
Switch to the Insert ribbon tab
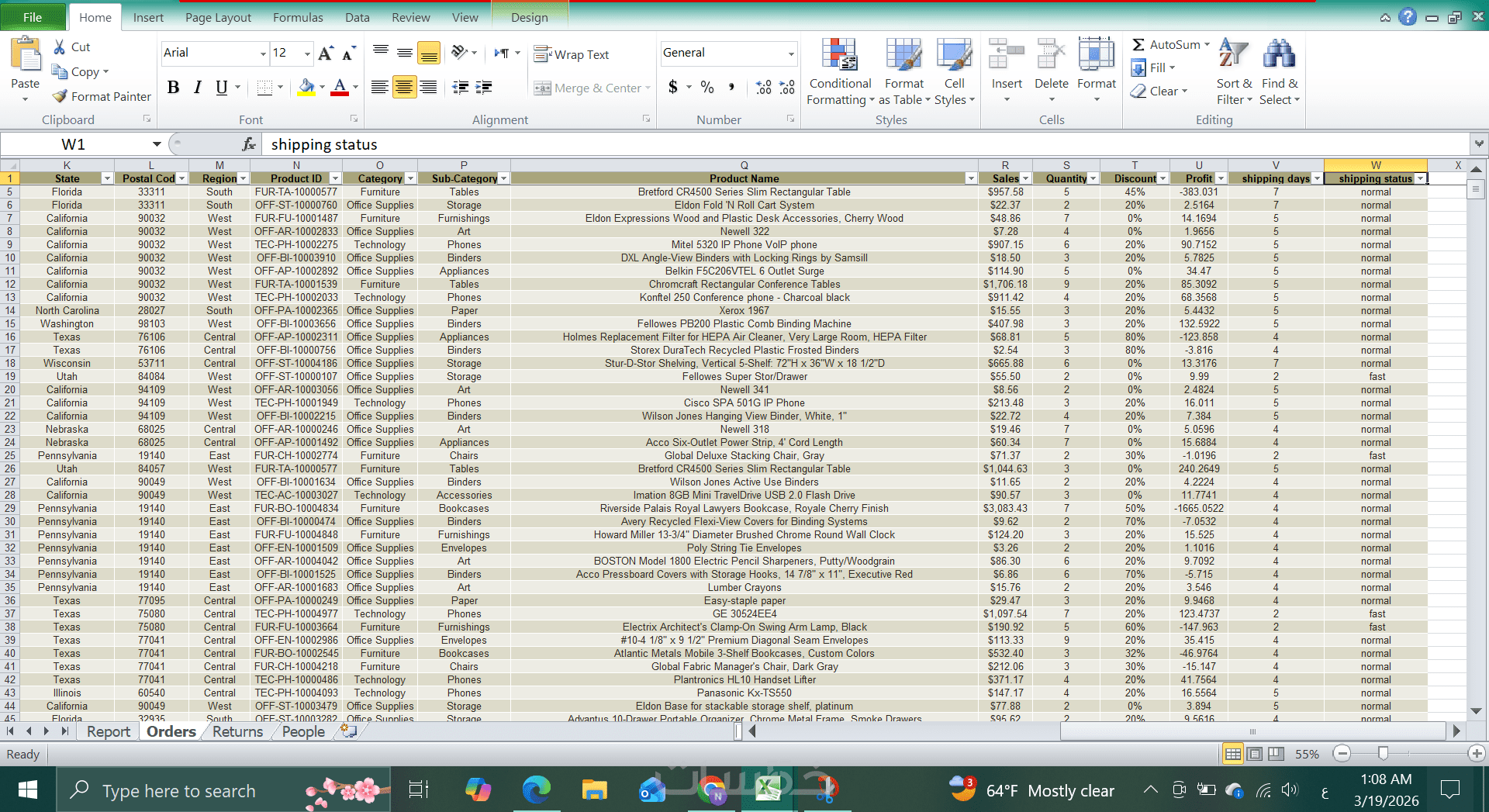tap(148, 17)
